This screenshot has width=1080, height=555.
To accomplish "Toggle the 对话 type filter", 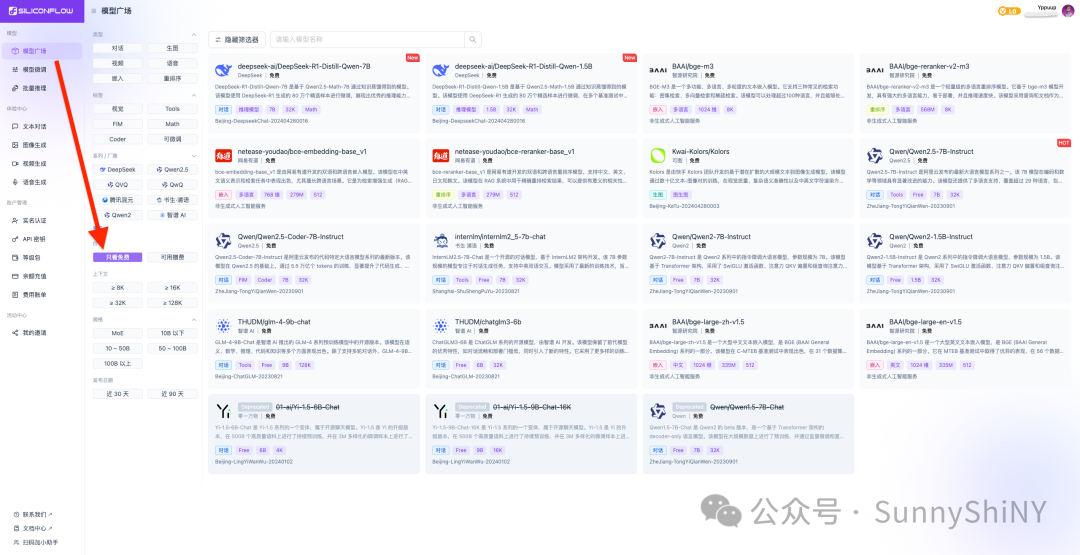I will click(x=118, y=48).
